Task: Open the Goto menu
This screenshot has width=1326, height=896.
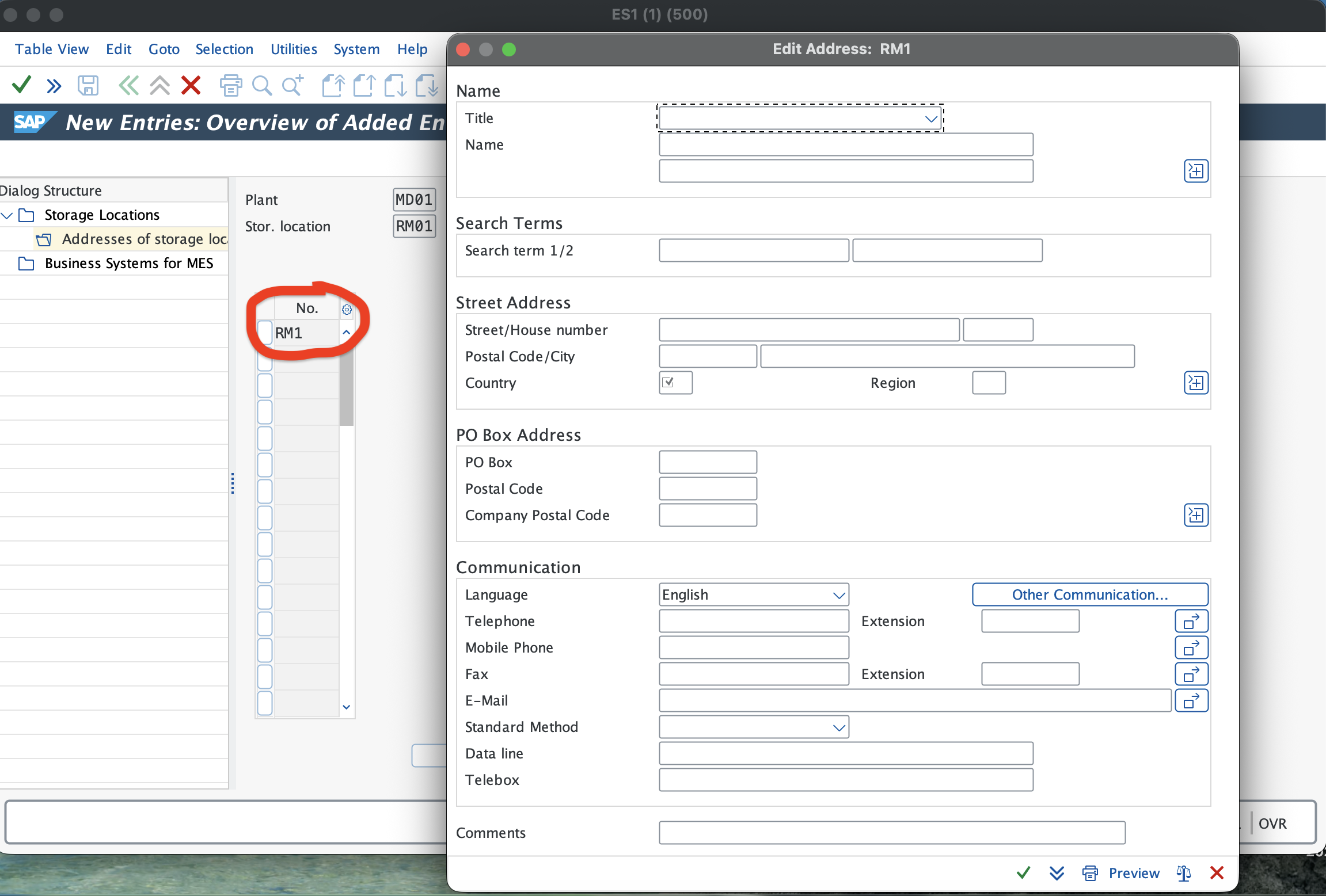Action: pyautogui.click(x=164, y=49)
